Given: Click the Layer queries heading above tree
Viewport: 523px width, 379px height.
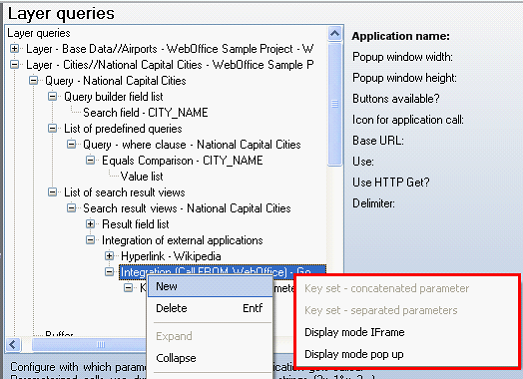Looking at the screenshot, I should (x=61, y=14).
